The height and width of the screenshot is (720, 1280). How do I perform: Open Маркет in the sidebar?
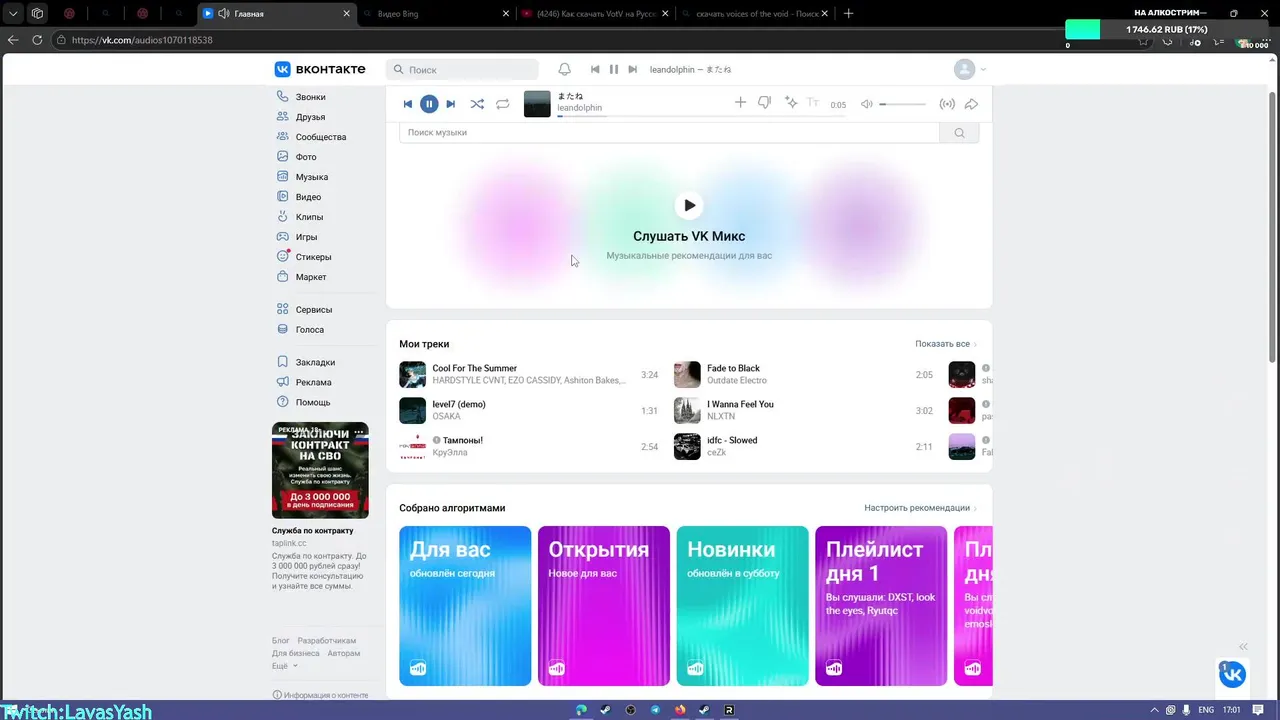[311, 277]
